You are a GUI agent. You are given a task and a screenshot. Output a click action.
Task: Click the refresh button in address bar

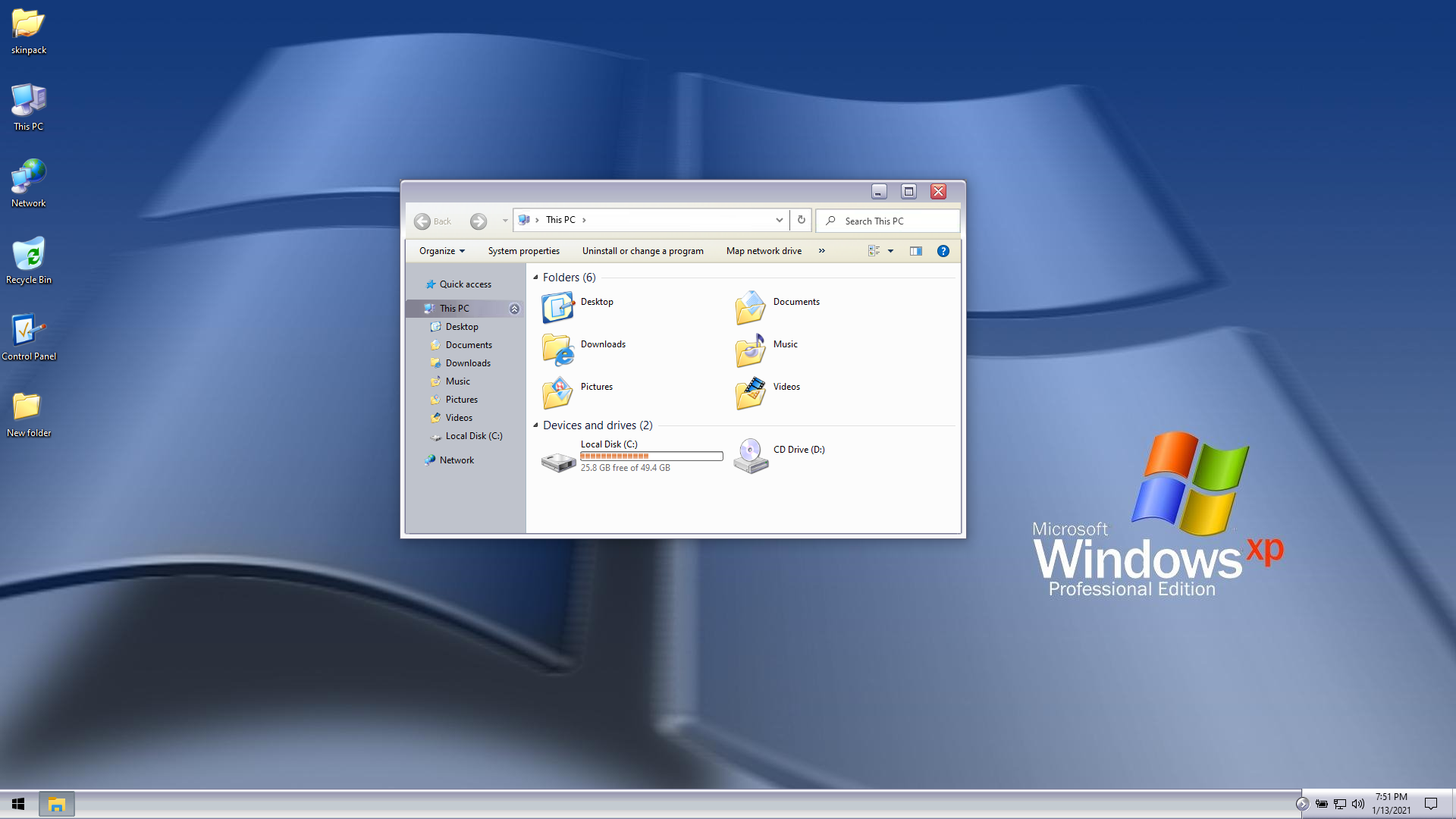[801, 220]
